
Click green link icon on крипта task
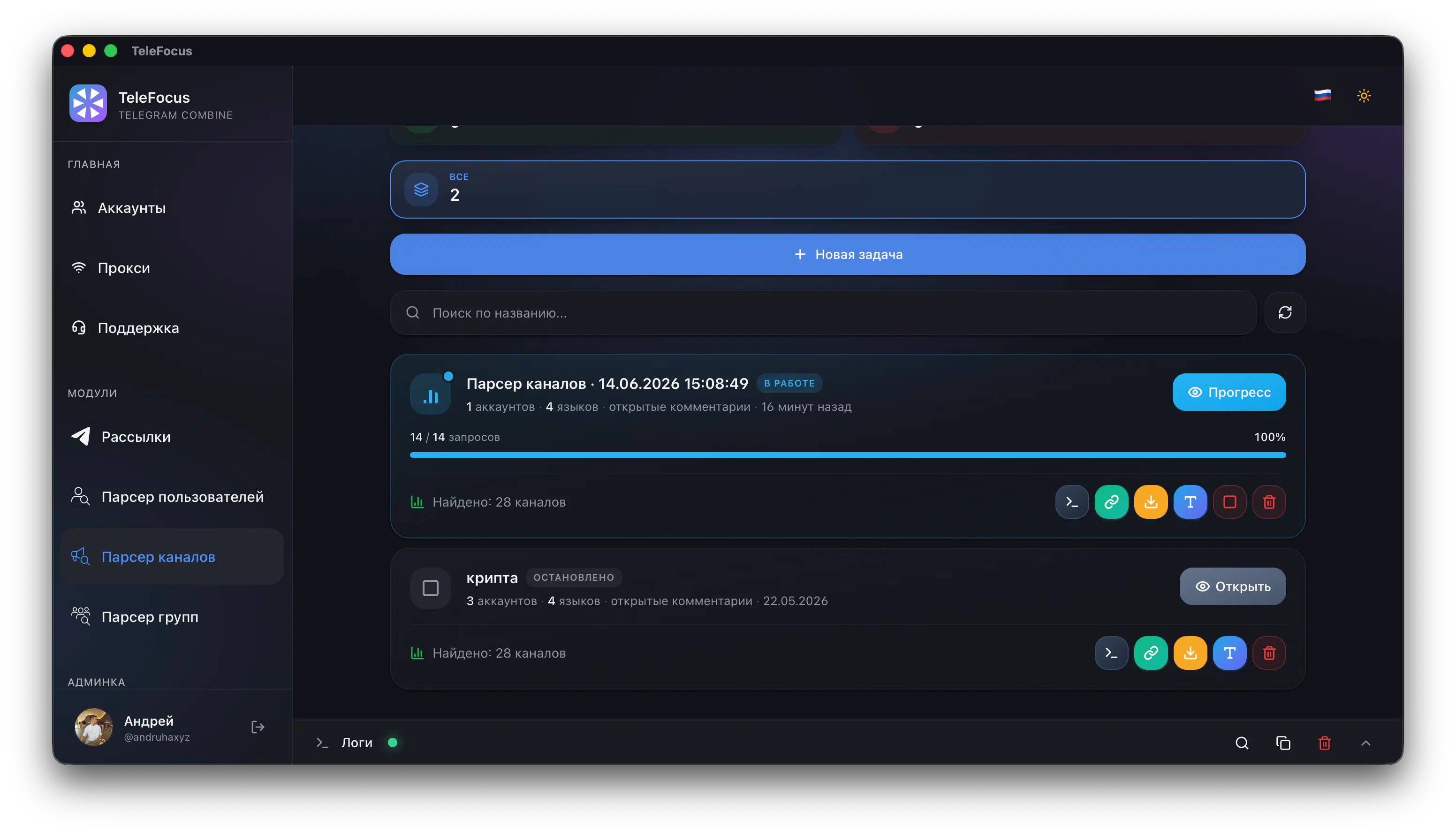coord(1151,653)
